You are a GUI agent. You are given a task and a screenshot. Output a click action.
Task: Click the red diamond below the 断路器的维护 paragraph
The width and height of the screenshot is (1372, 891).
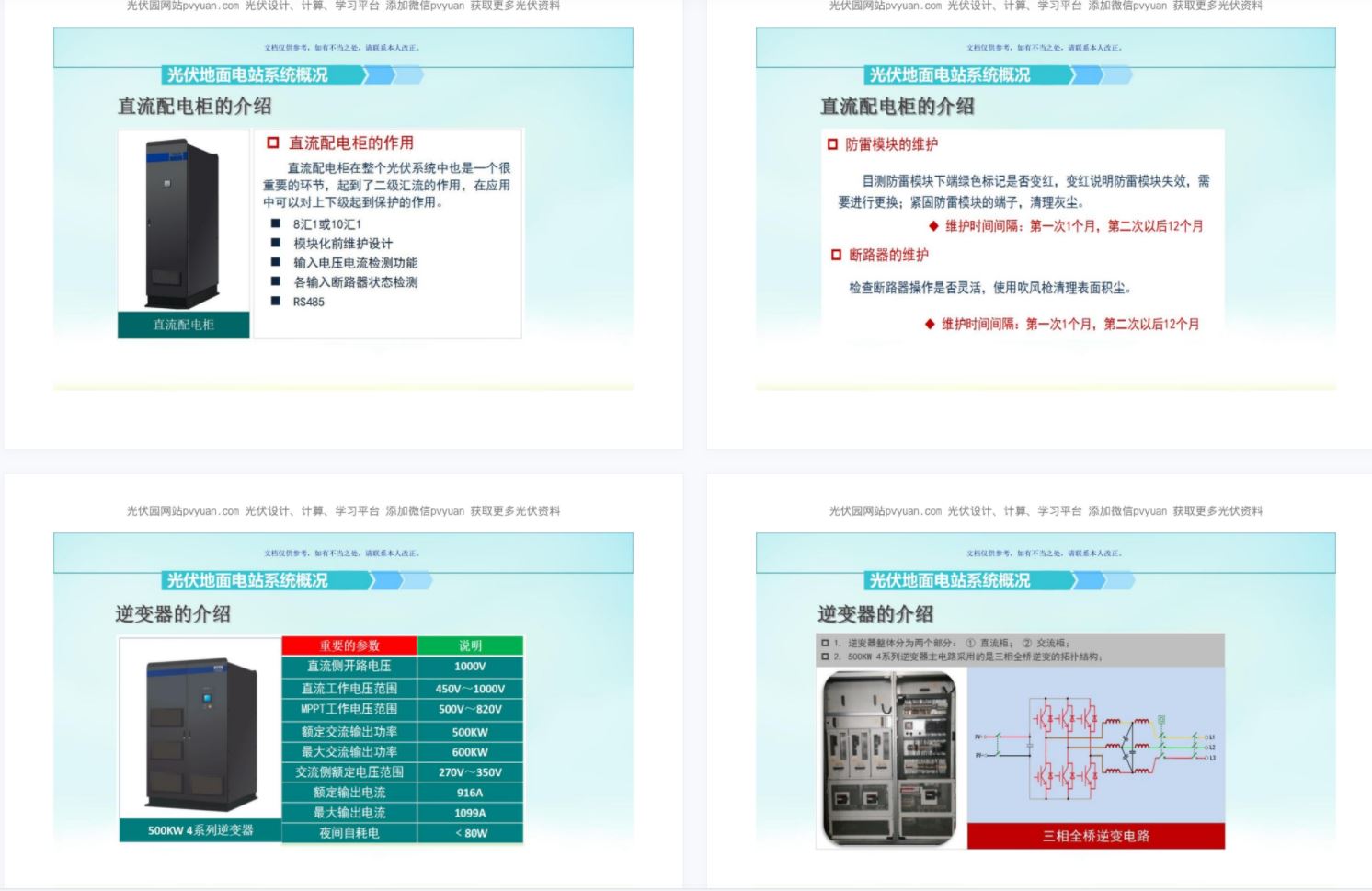pos(930,324)
